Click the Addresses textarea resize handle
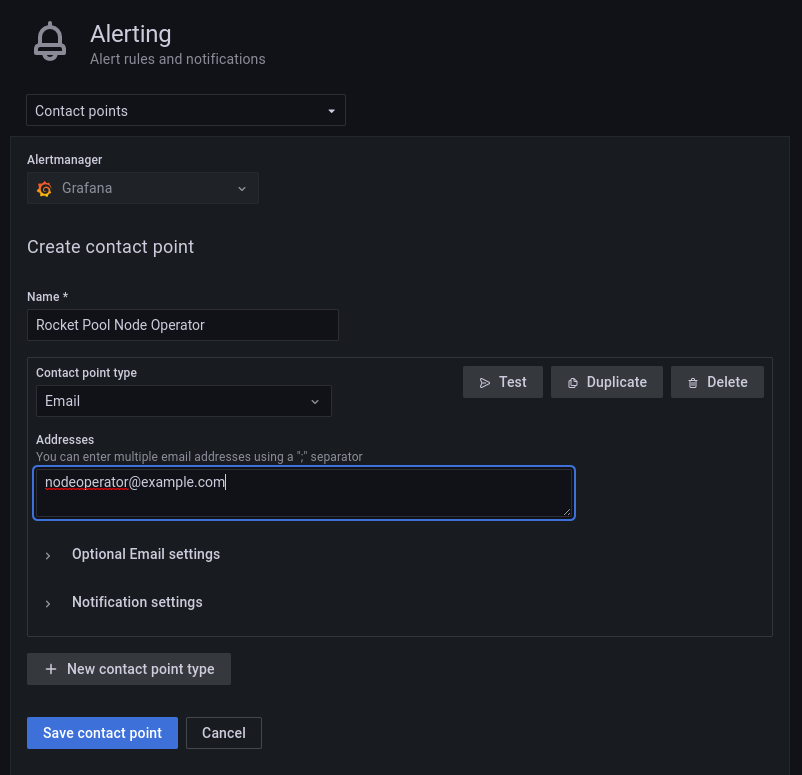802x775 pixels. point(567,511)
